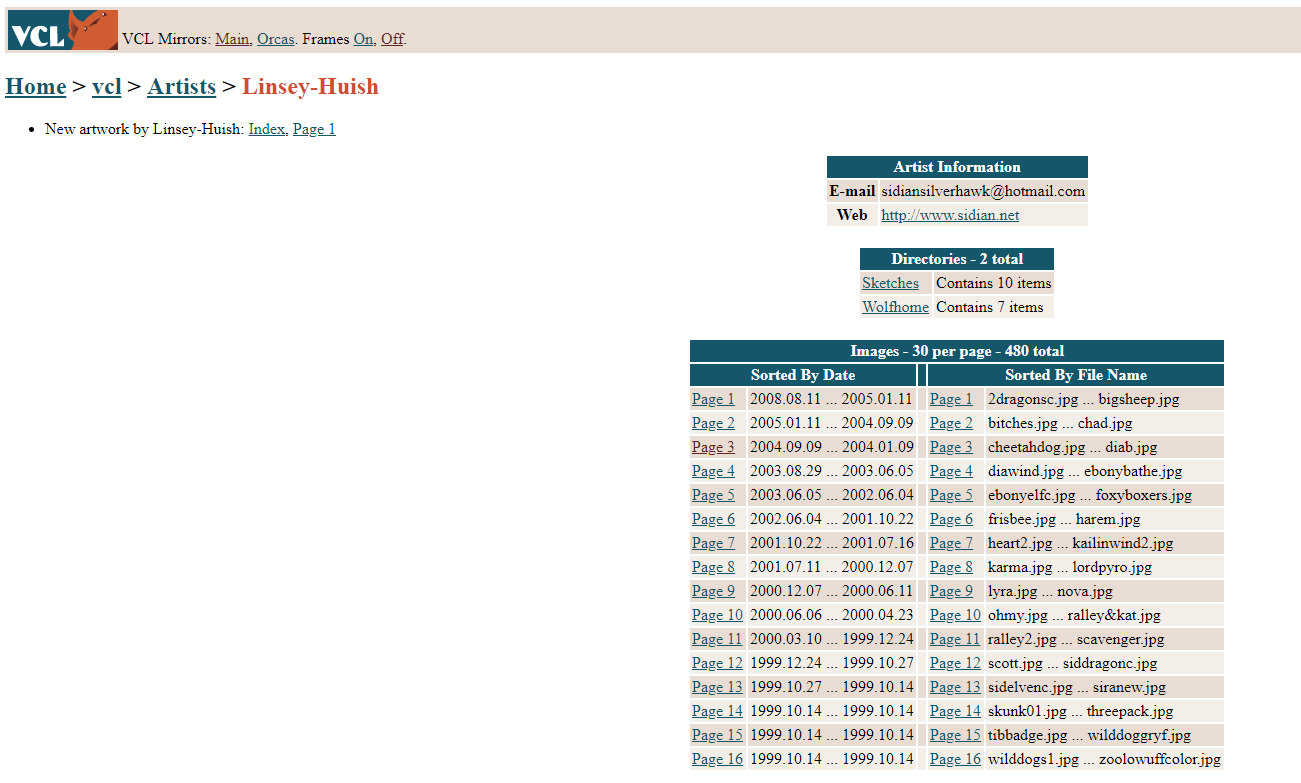Image resolution: width=1301 pixels, height=783 pixels.
Task: Open new artwork Page 1 link
Action: 314,129
